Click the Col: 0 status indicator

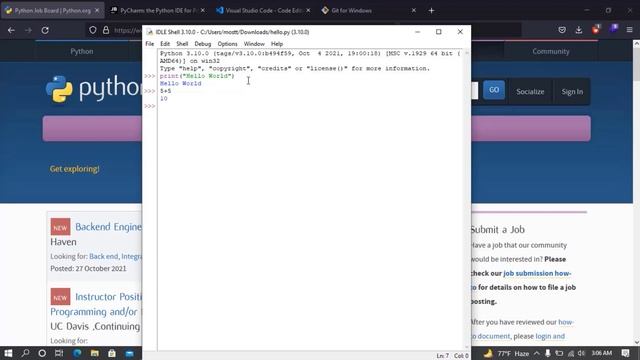(461, 356)
